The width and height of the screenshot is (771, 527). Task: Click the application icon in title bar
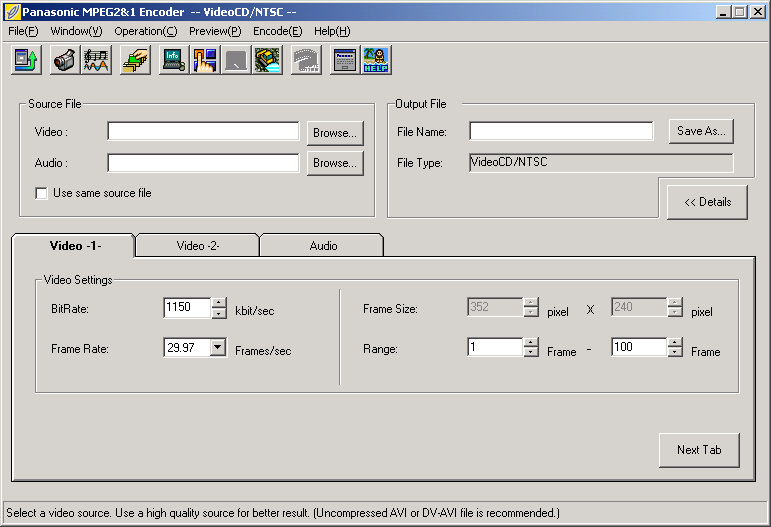[x=13, y=11]
